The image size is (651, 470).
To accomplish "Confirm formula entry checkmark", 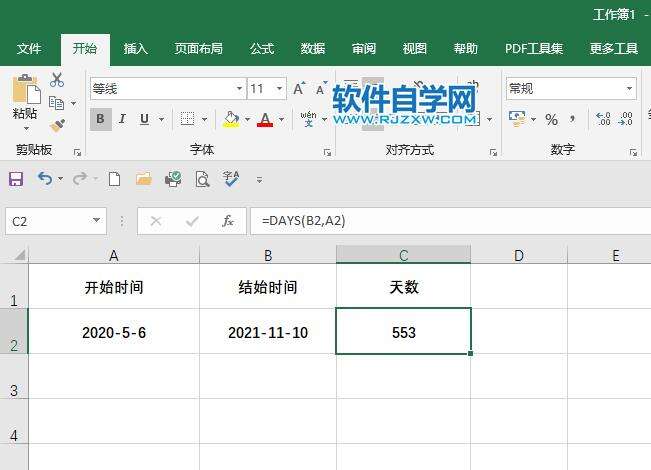I will coord(192,221).
